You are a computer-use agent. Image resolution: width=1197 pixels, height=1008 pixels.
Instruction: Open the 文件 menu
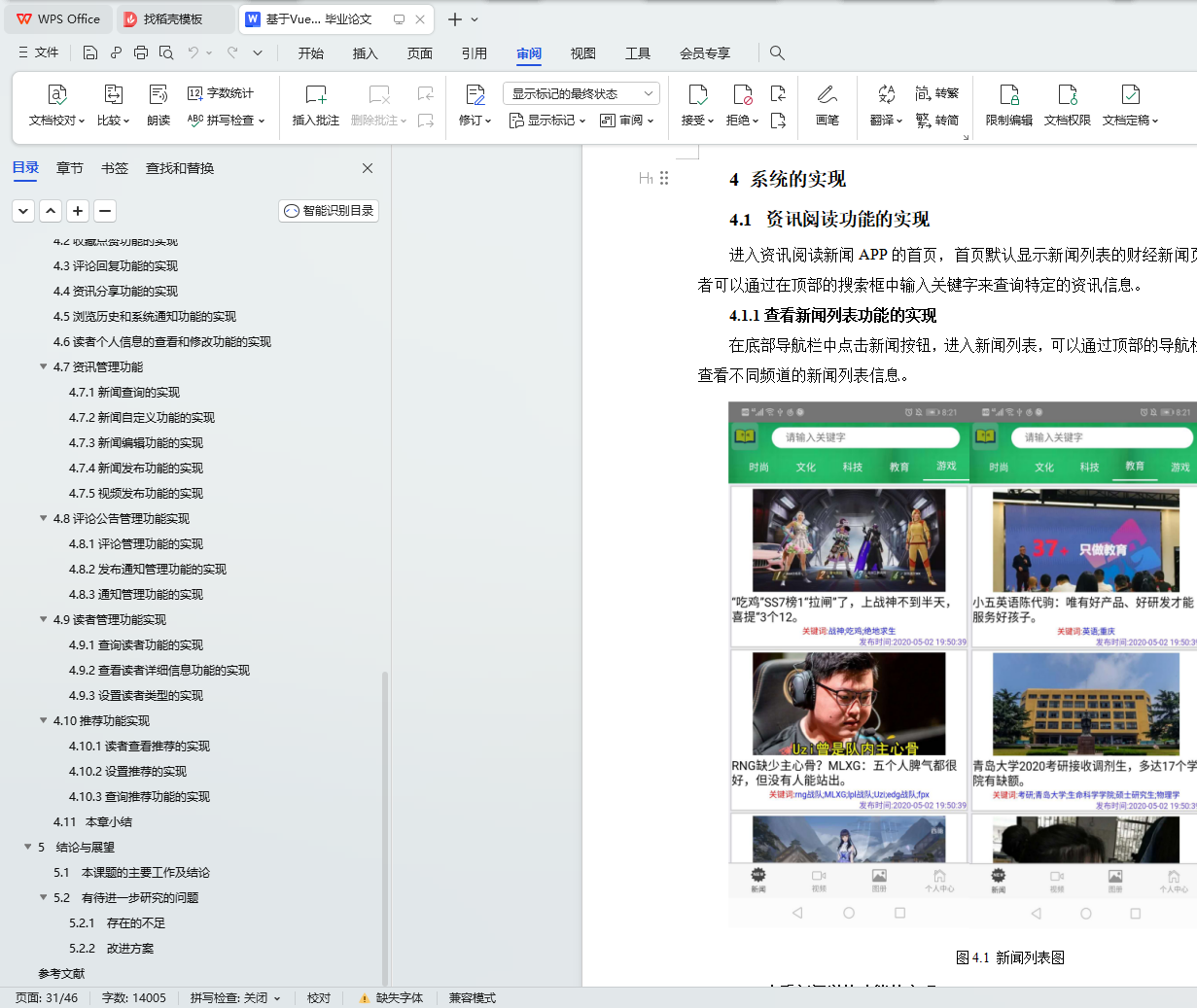coord(39,52)
